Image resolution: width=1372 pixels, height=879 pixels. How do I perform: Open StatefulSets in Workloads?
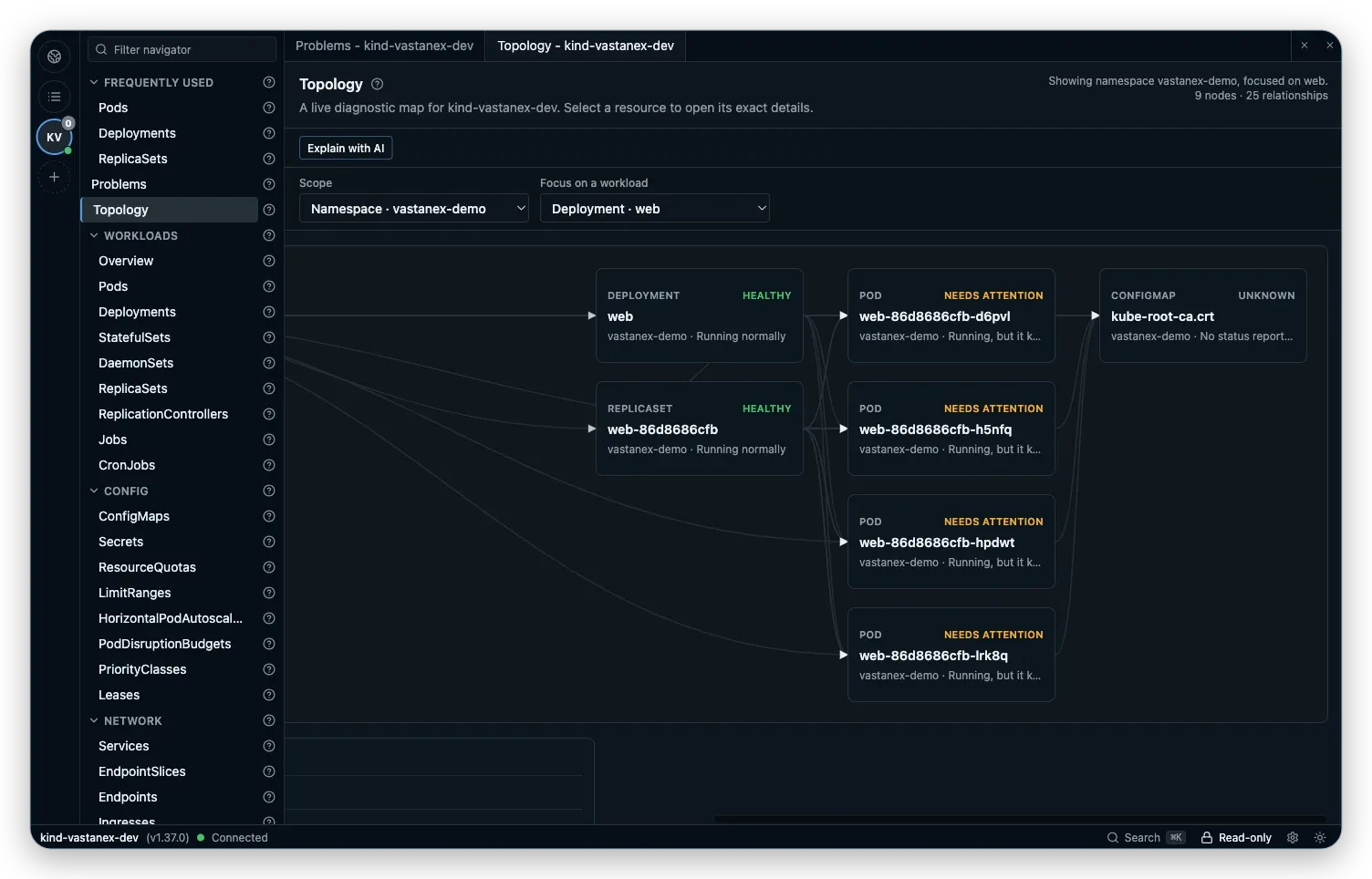[134, 337]
